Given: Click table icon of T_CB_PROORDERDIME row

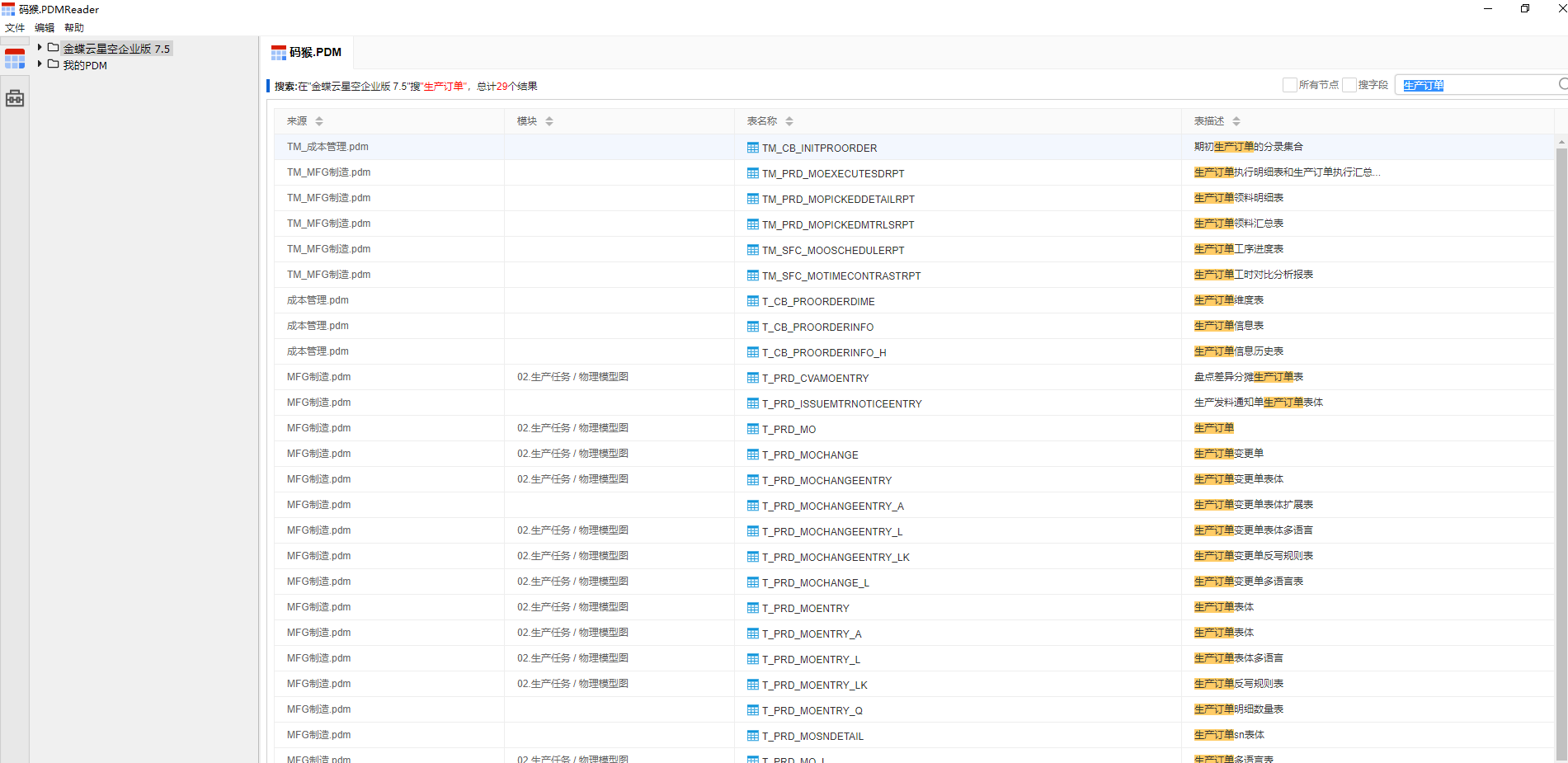Looking at the screenshot, I should (753, 301).
